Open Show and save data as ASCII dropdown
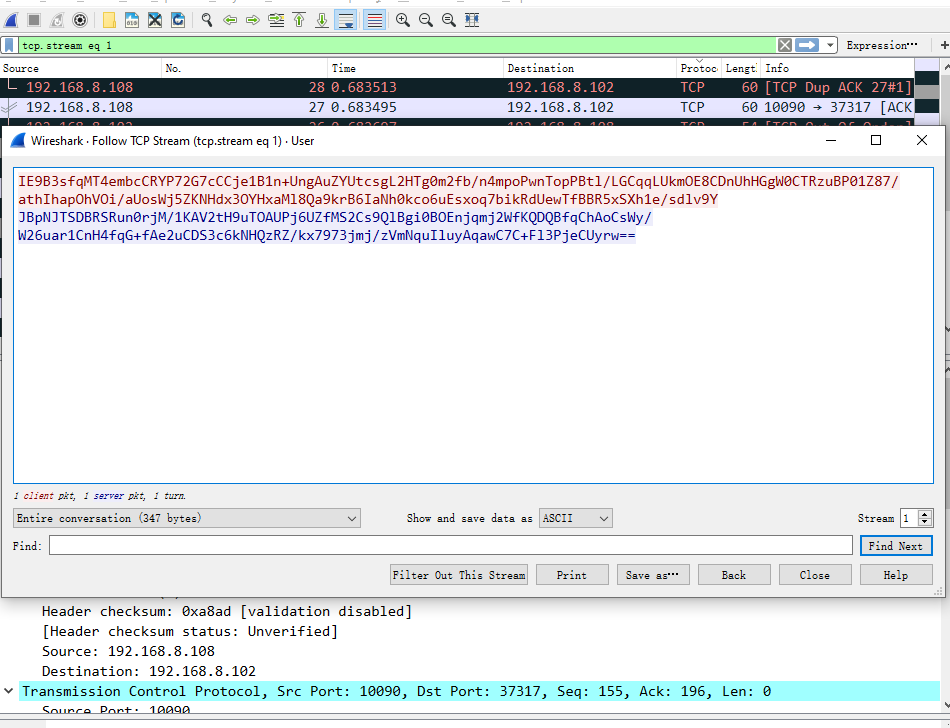The width and height of the screenshot is (950, 728). click(576, 518)
